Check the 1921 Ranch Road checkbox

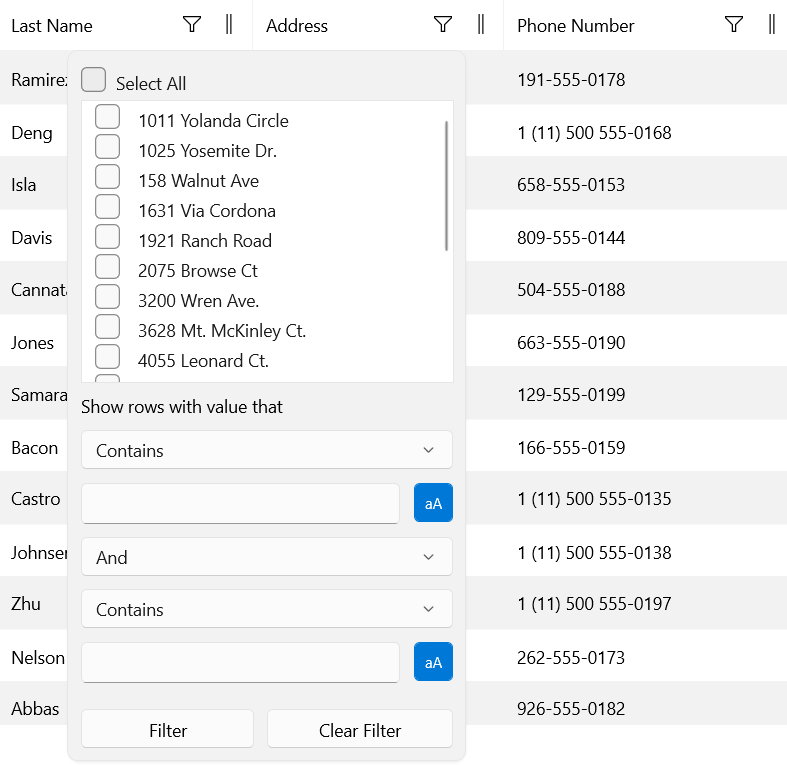pos(107,236)
